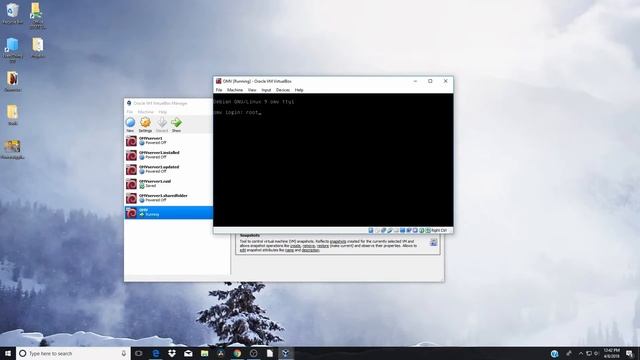Open Machine menu in VirtualBox Manager window
This screenshot has width=640, height=360.
146,112
